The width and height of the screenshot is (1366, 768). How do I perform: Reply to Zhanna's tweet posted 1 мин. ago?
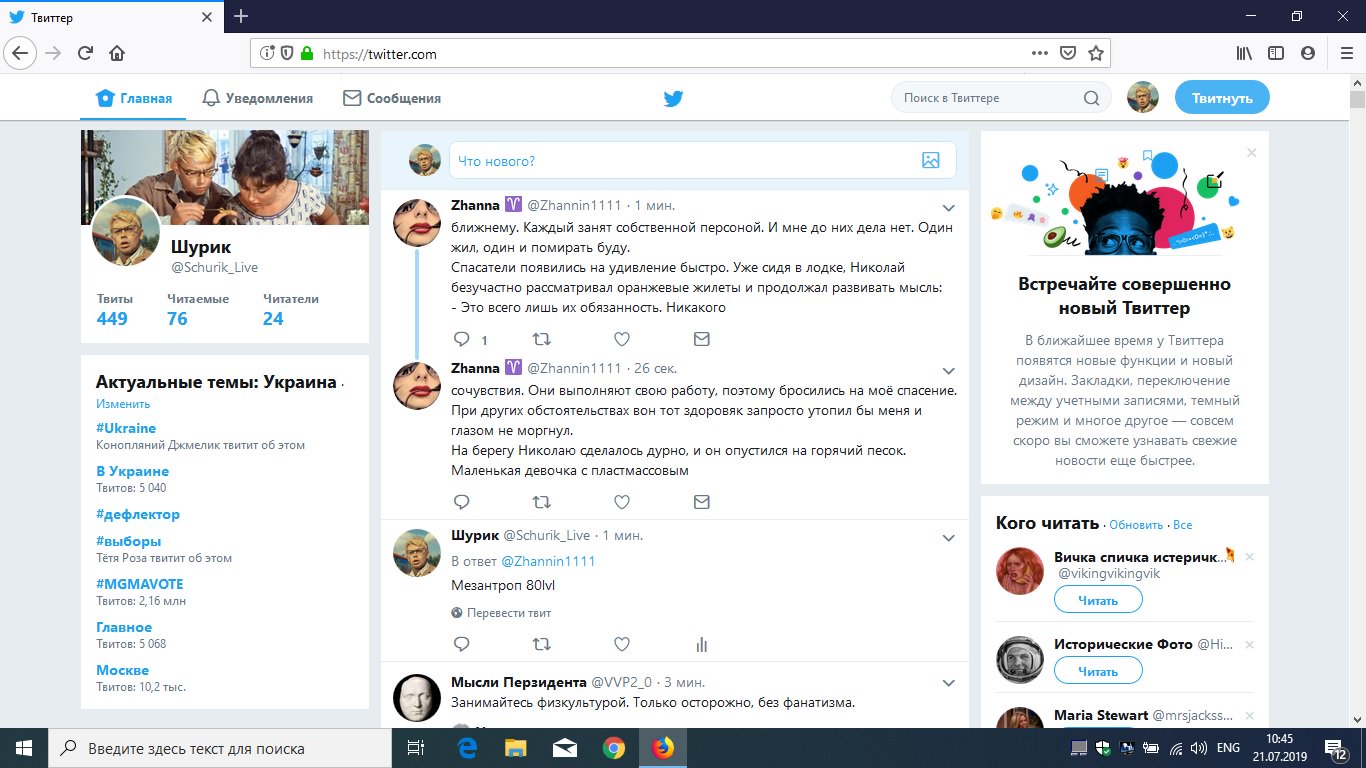(462, 339)
